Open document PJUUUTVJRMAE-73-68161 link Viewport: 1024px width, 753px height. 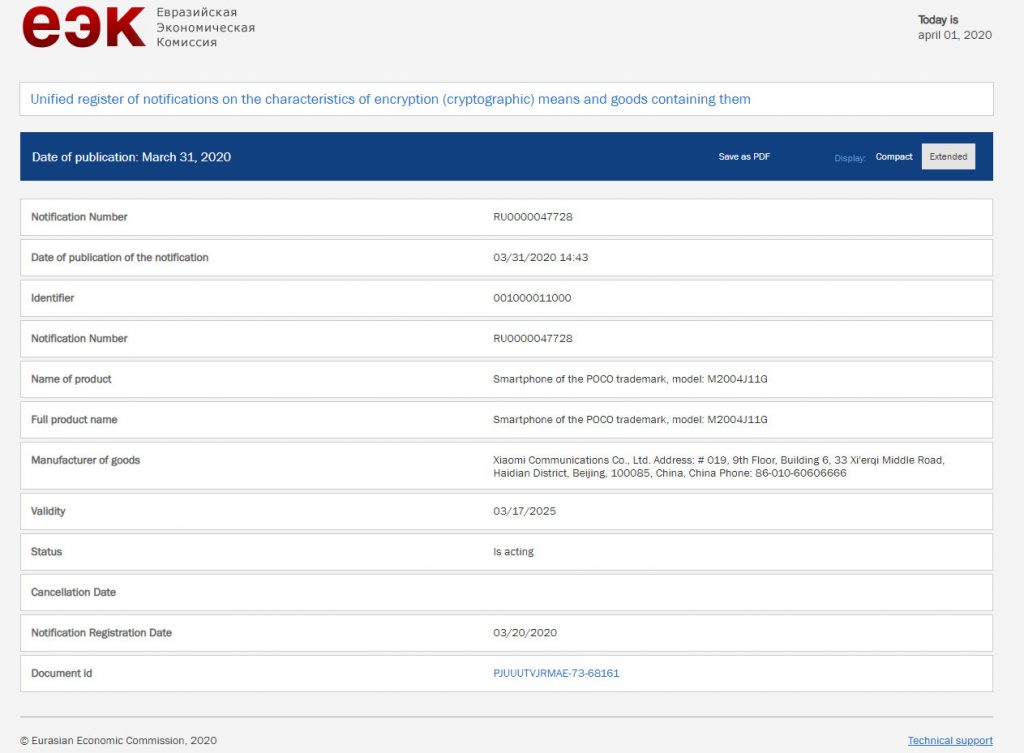click(x=556, y=673)
